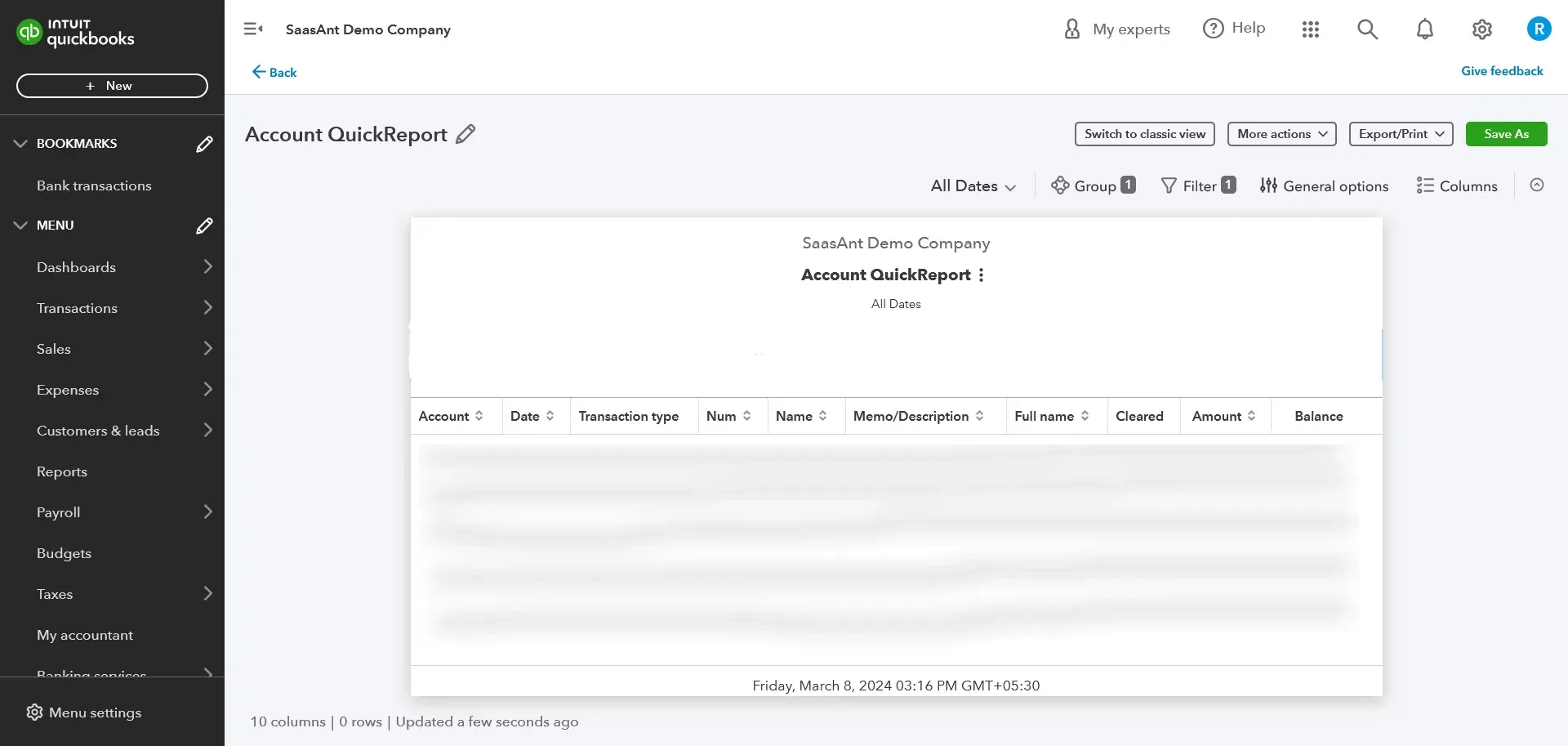1568x746 pixels.
Task: Click the Transaction type column header
Action: point(629,416)
